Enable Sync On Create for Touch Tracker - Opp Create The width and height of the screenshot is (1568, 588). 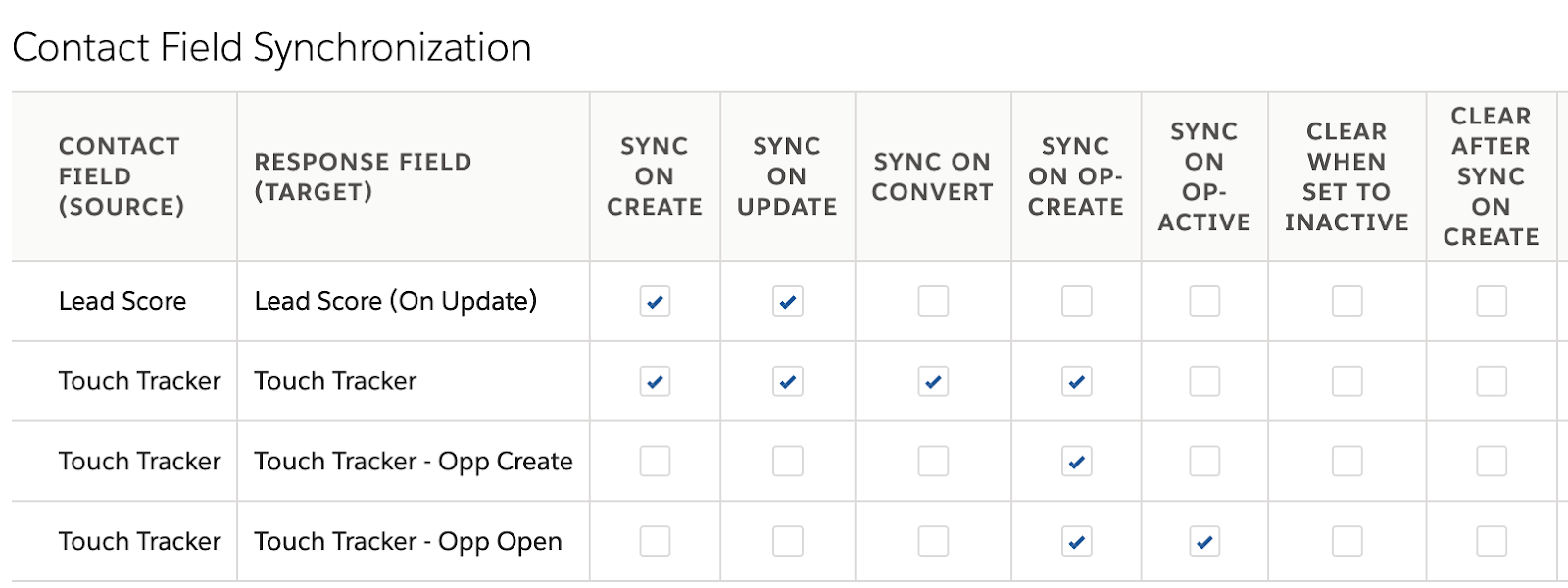655,462
